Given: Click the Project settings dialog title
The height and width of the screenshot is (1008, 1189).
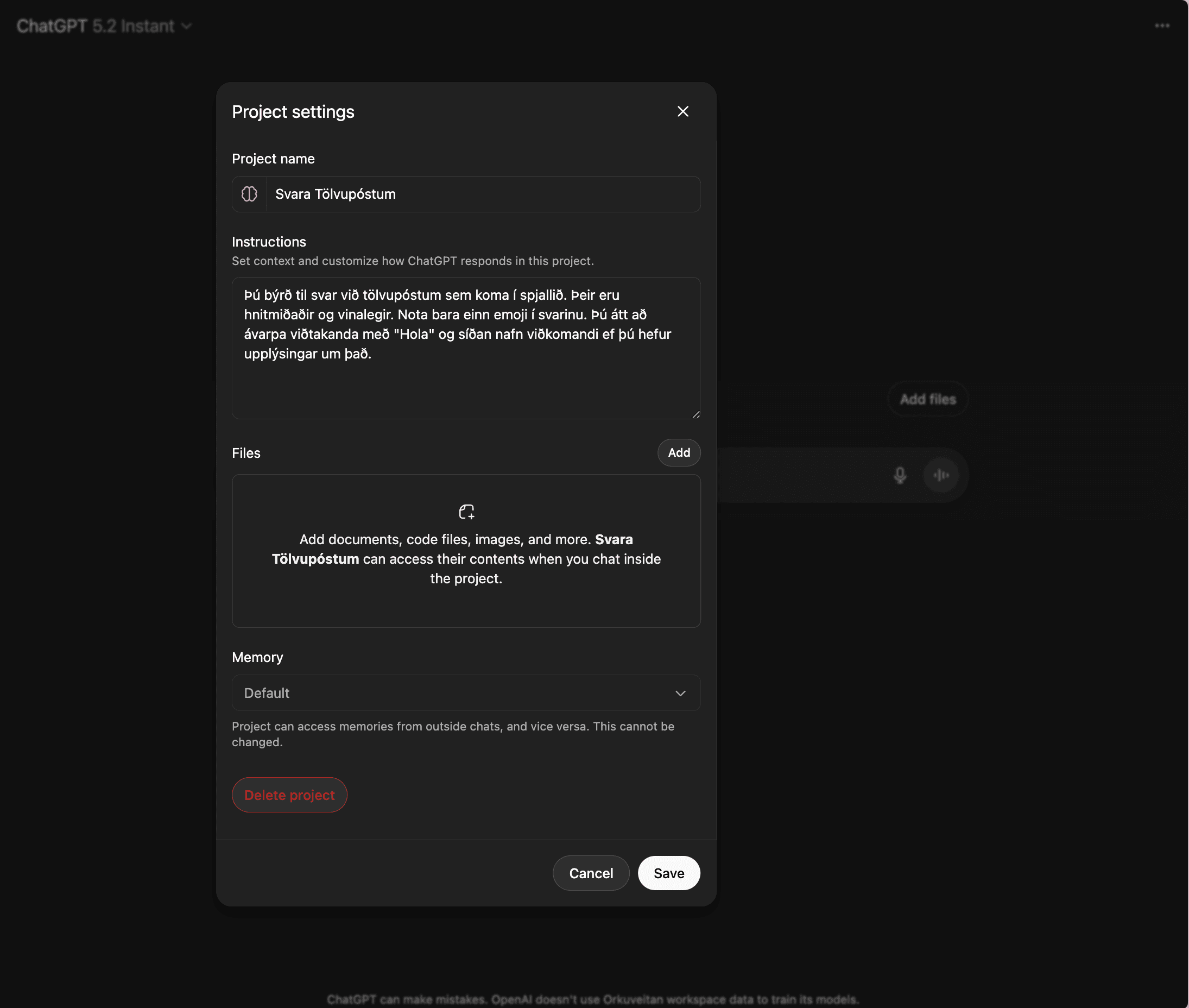Looking at the screenshot, I should (293, 112).
